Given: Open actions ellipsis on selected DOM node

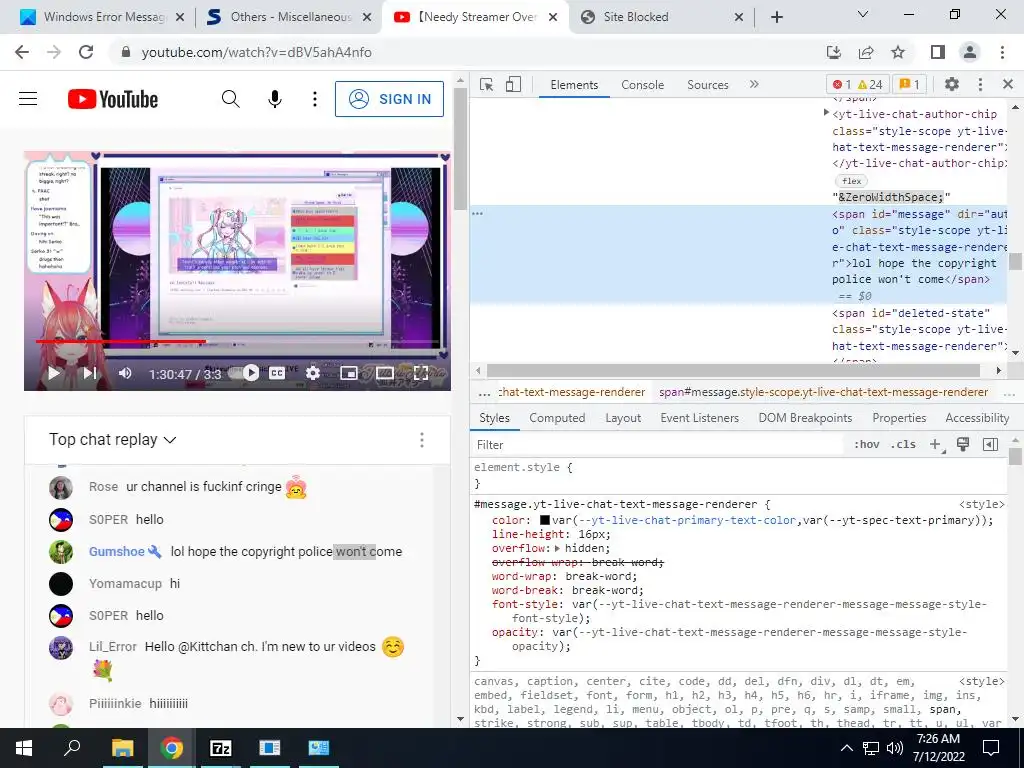Looking at the screenshot, I should click(x=477, y=214).
